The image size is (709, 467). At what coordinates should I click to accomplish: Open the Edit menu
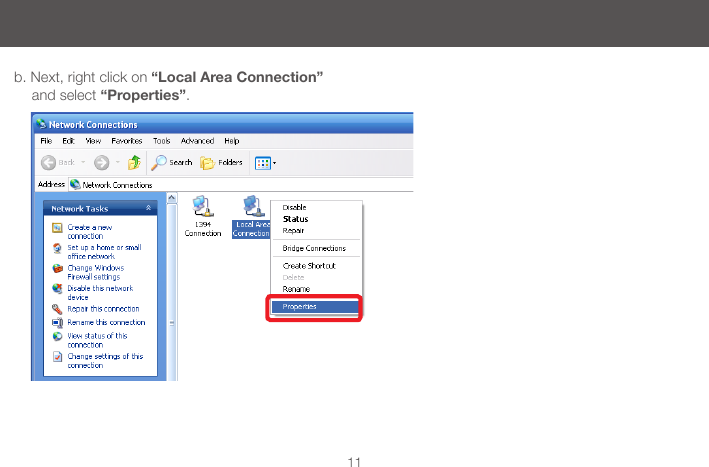click(x=68, y=141)
